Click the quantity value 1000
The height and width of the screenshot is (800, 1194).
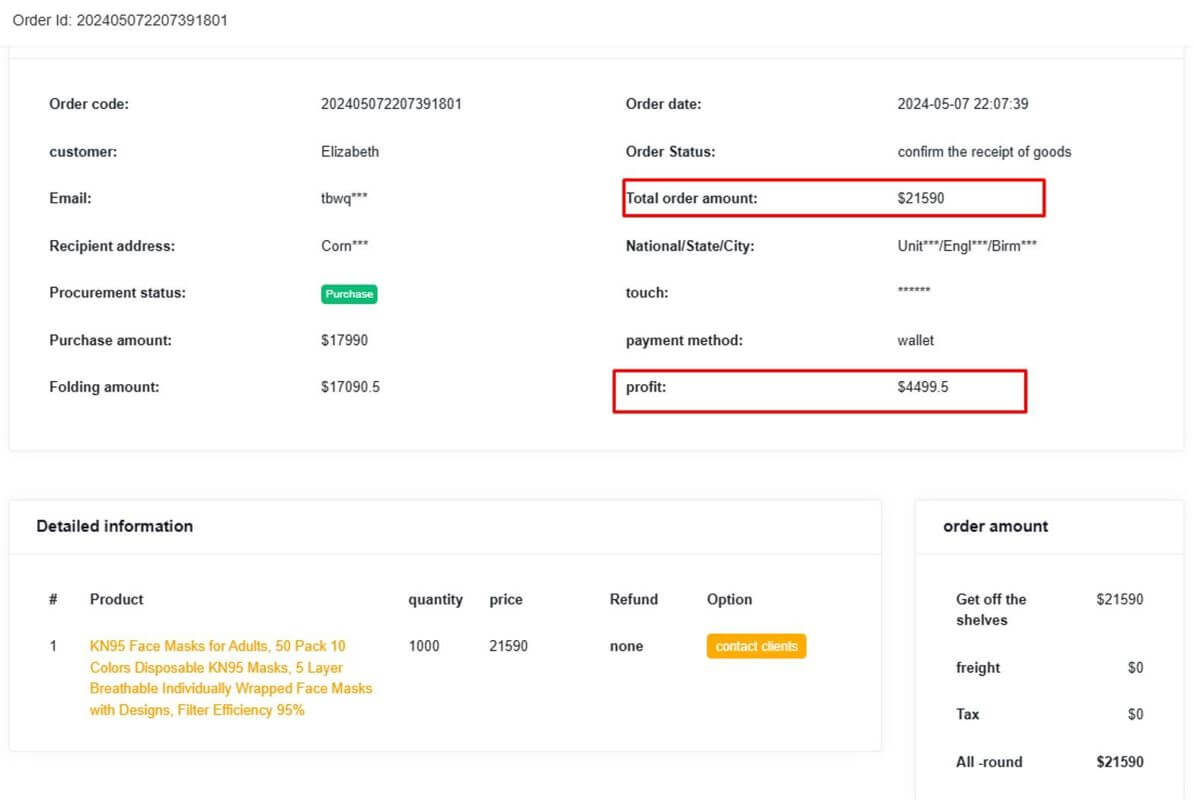(x=424, y=646)
